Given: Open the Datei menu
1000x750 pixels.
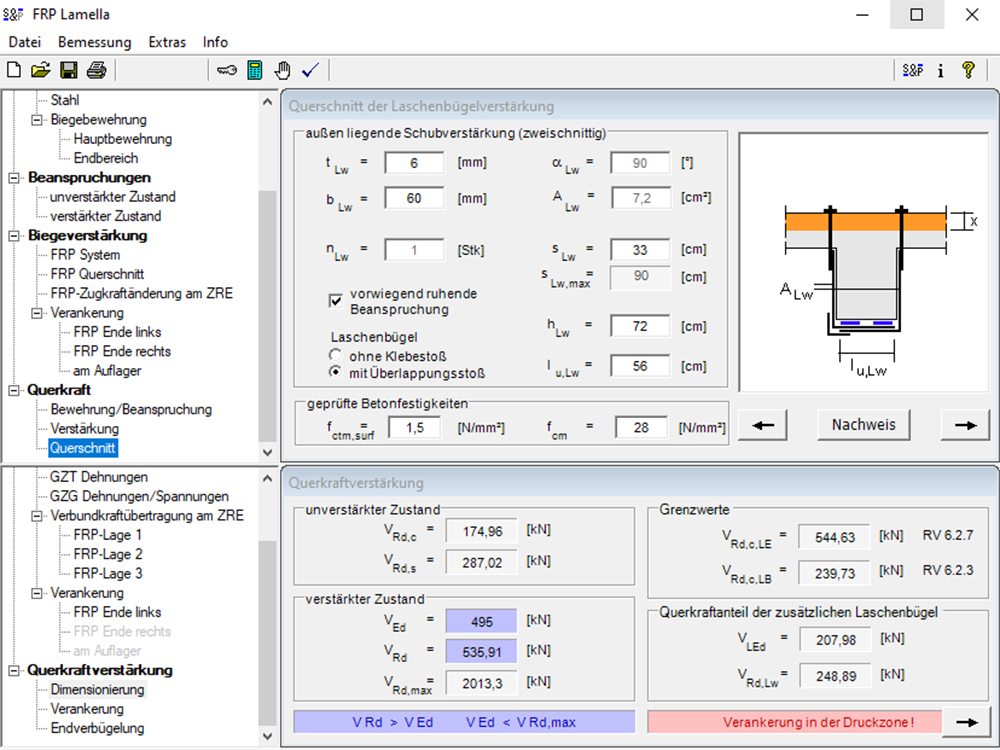Looking at the screenshot, I should tap(25, 42).
